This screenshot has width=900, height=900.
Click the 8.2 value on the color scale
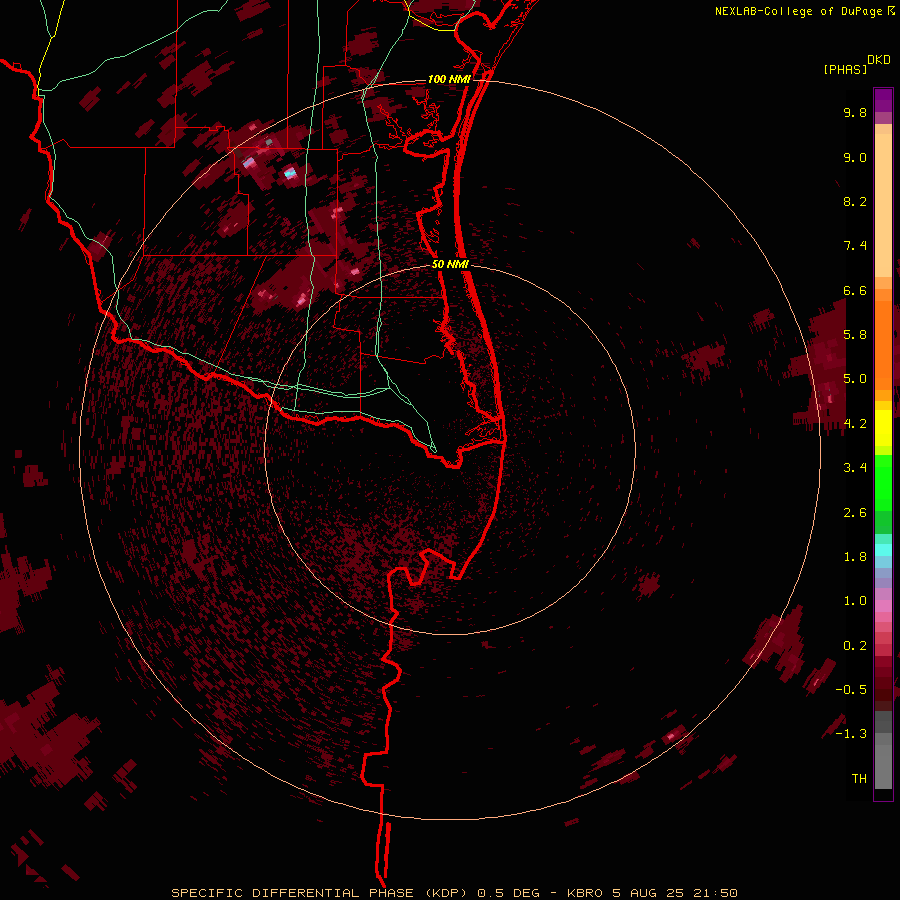coord(855,201)
